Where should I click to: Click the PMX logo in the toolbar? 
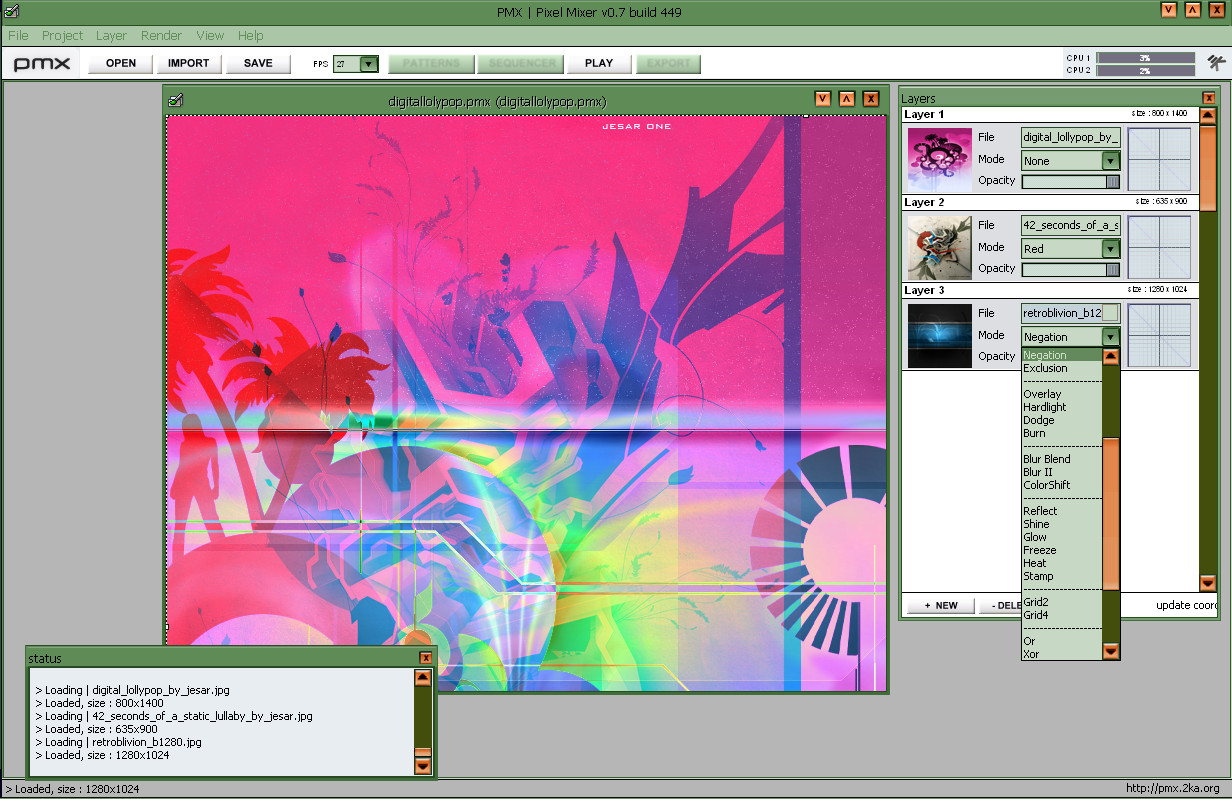(42, 63)
